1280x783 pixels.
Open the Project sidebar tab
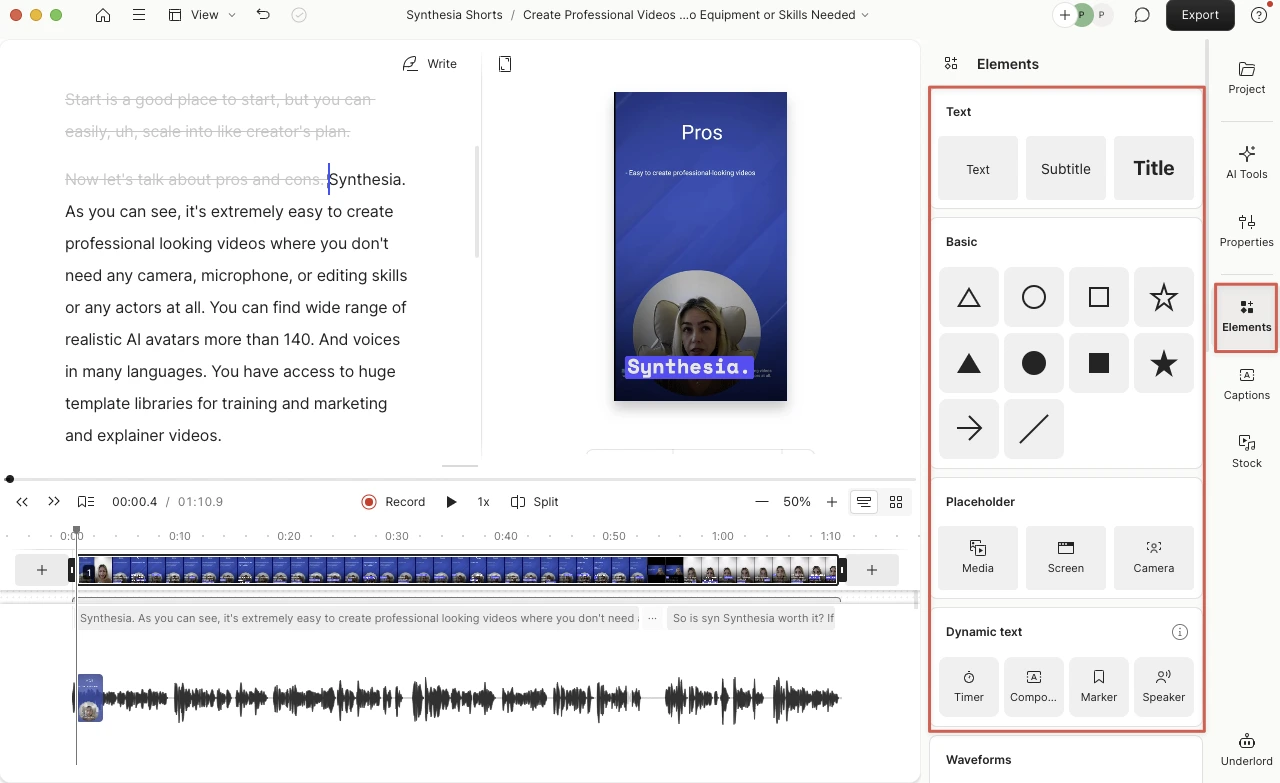(1247, 78)
